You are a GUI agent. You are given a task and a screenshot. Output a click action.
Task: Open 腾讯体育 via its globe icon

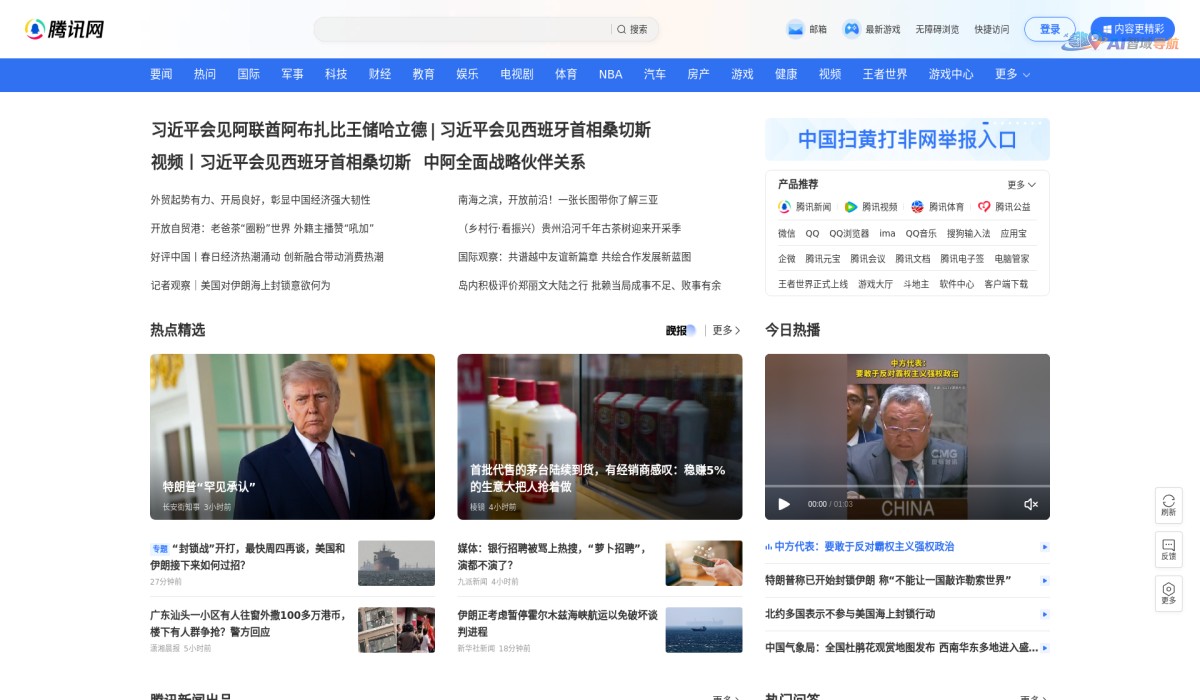917,207
